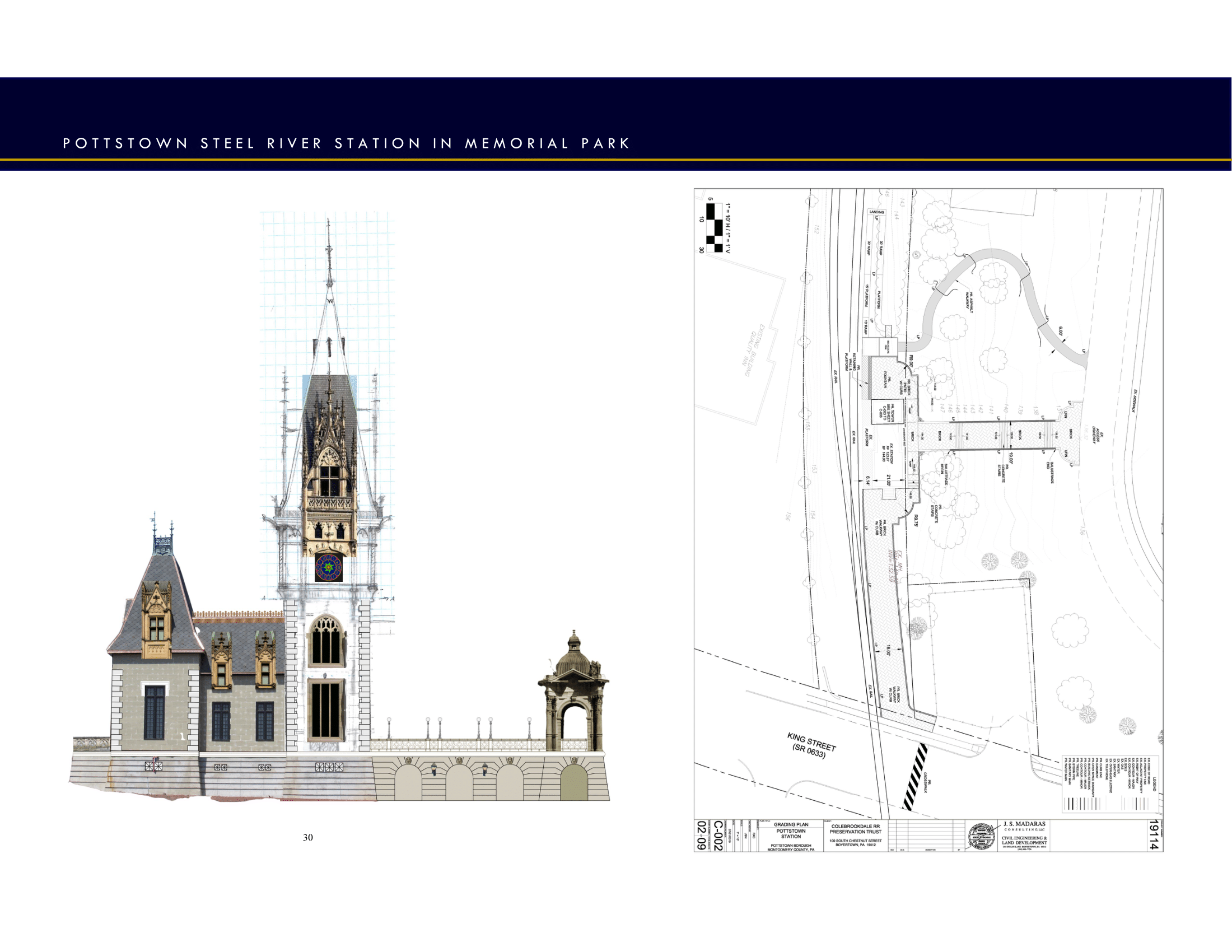This screenshot has width=1232, height=952.
Task: Click the PR. WATER MAIN legend entry
Action: [x=1067, y=769]
